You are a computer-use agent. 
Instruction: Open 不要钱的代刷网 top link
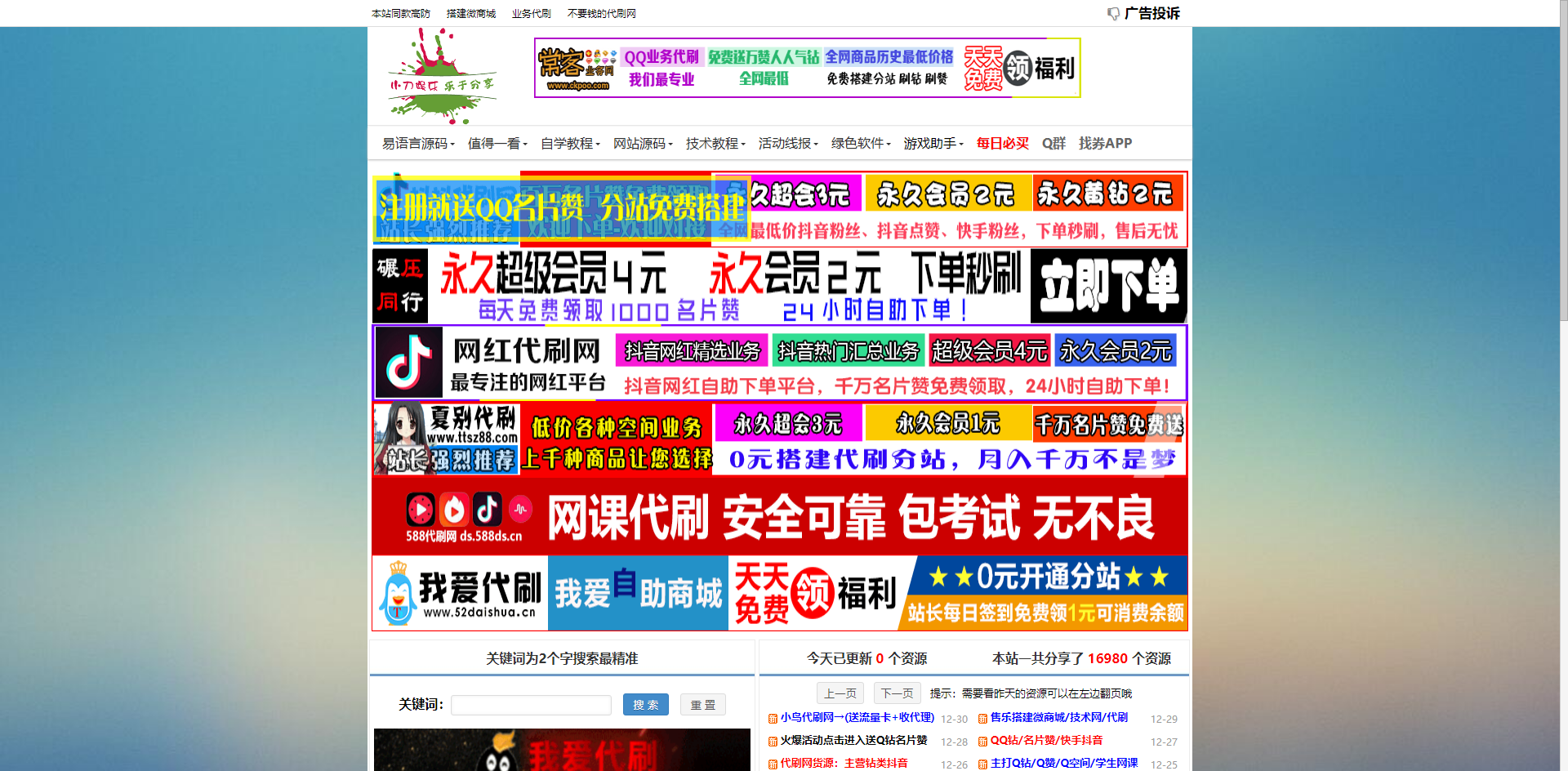[x=602, y=14]
